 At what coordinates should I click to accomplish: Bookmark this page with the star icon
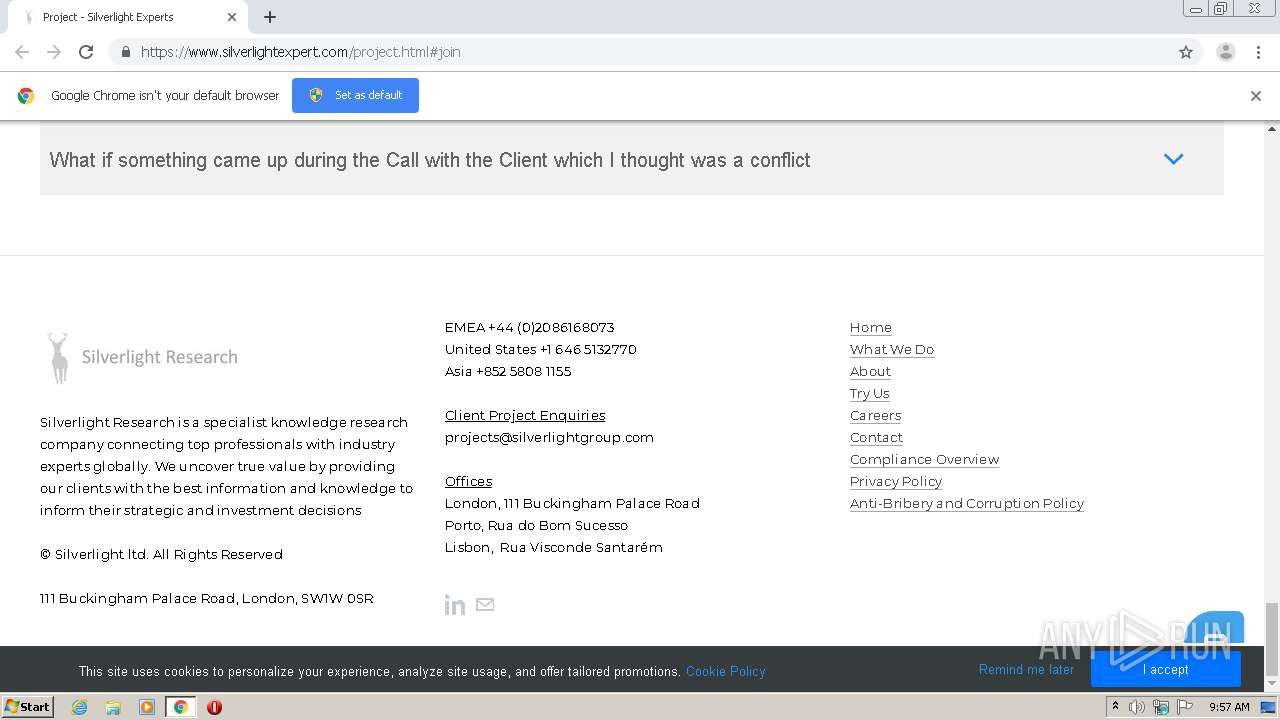point(1186,52)
